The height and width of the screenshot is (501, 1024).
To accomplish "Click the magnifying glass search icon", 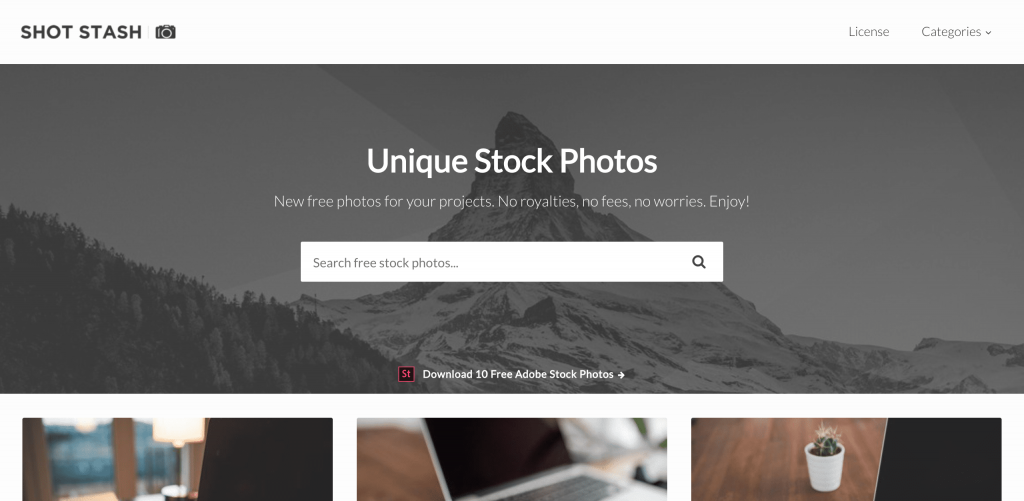I will [699, 262].
